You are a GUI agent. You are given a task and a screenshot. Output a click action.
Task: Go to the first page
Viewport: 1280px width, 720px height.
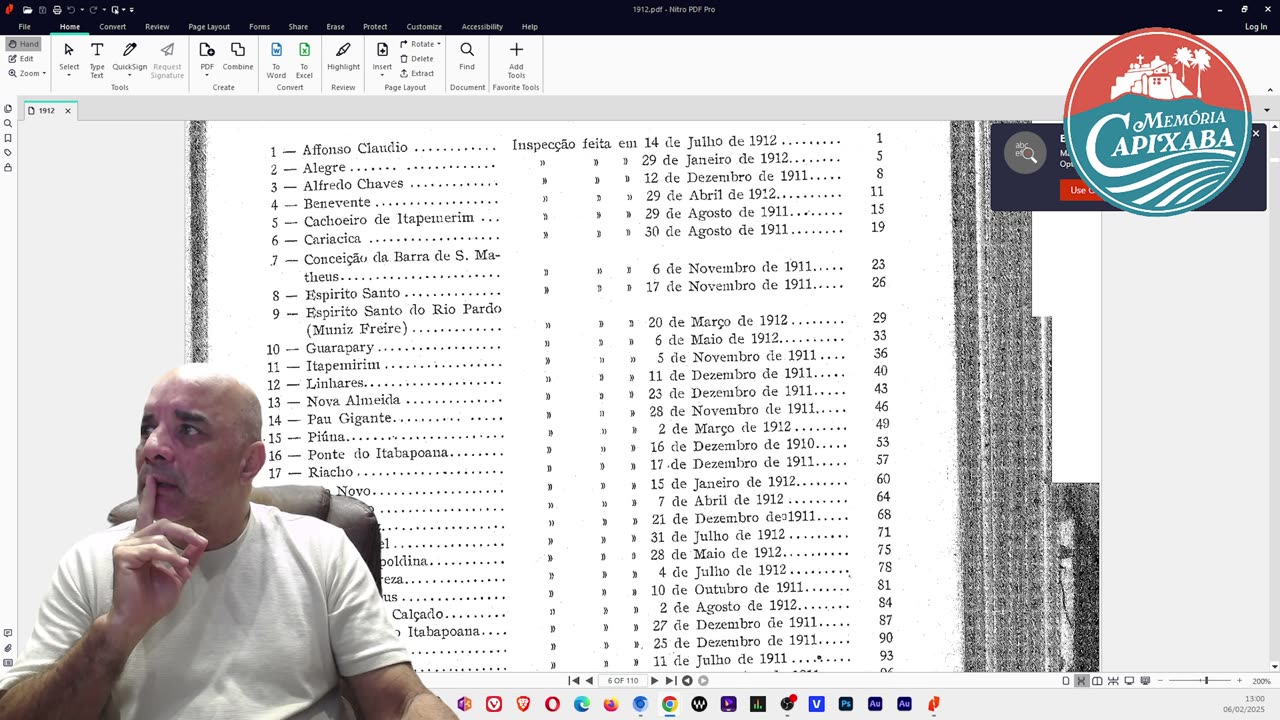coord(574,681)
